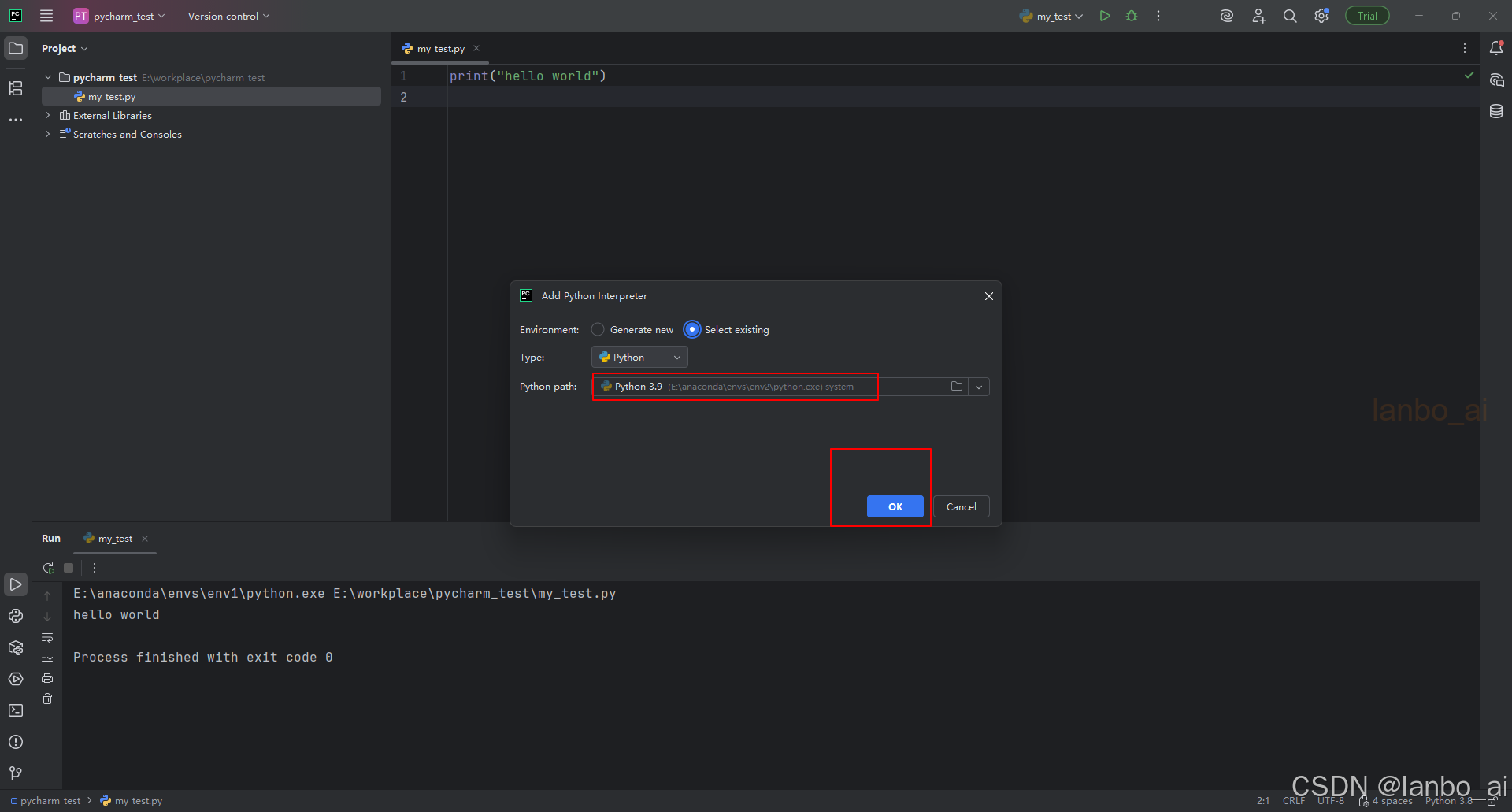
Task: Open the main hamburger menu
Action: 46,16
